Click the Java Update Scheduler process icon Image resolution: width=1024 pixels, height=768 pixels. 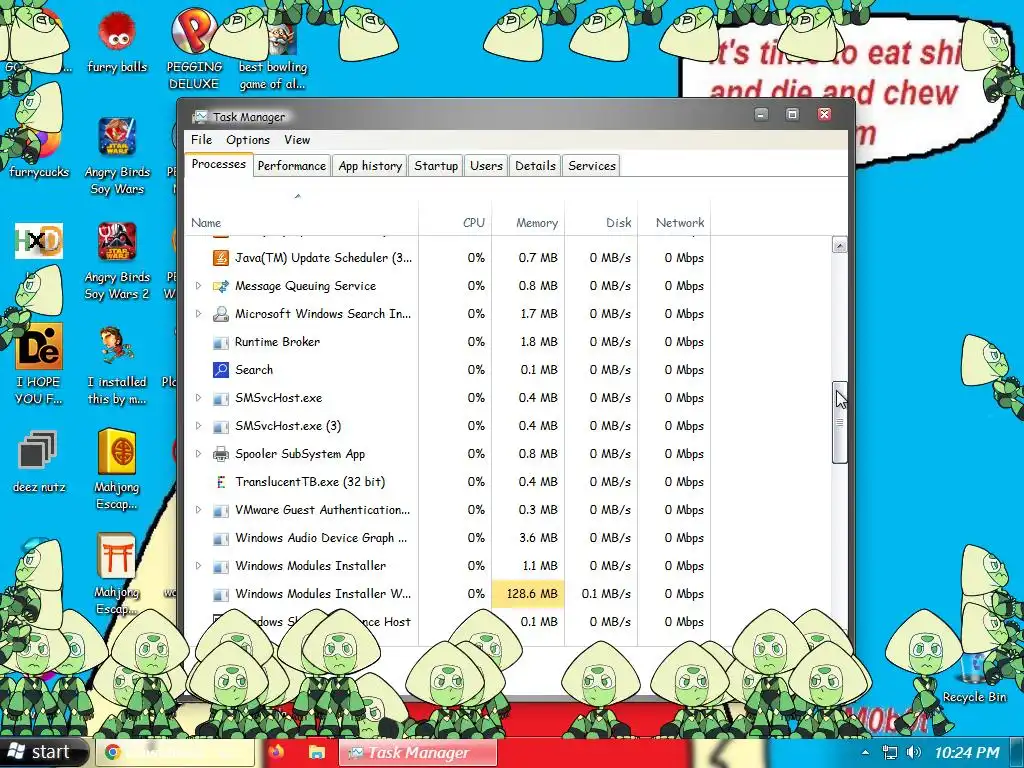coord(221,258)
